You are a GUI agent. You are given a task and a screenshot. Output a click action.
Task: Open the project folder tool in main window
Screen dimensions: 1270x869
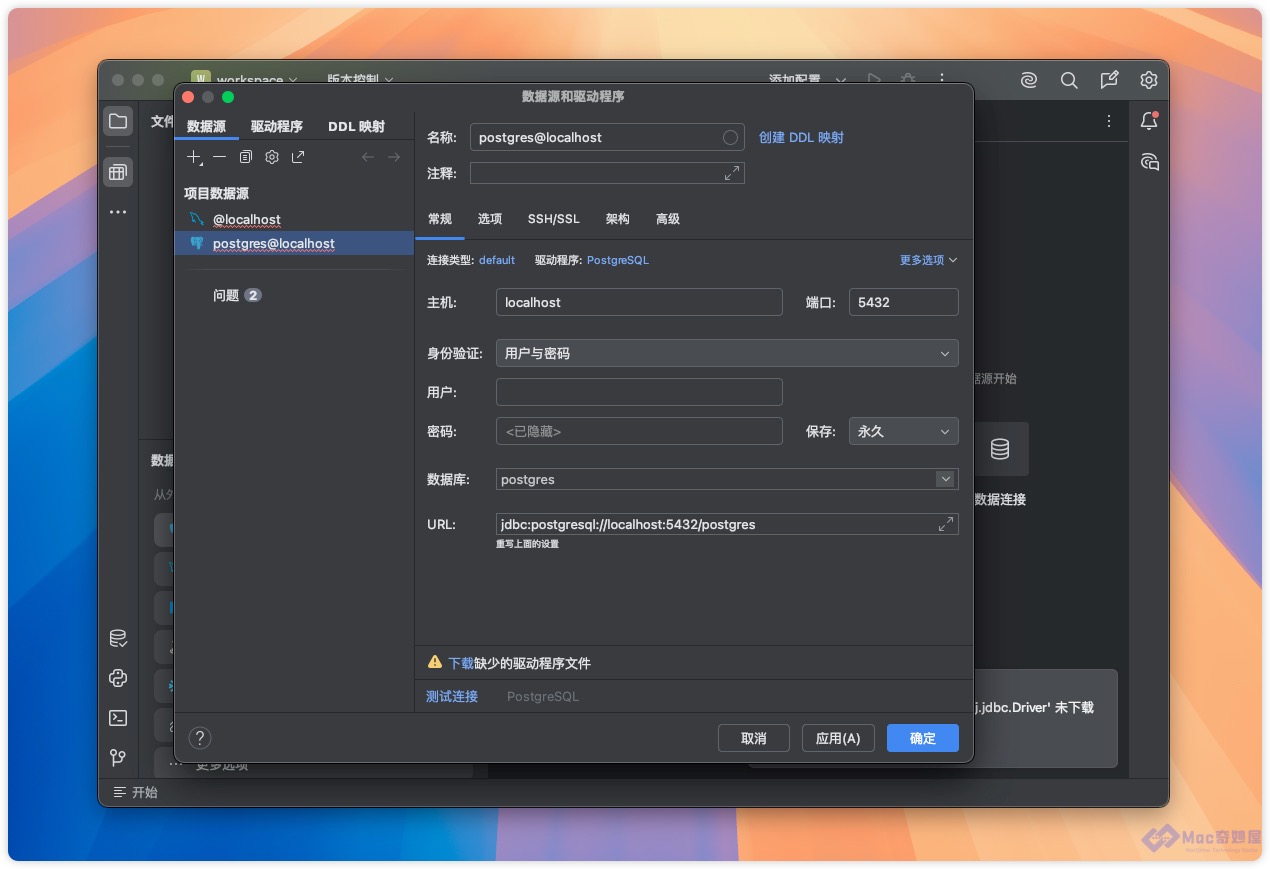118,121
